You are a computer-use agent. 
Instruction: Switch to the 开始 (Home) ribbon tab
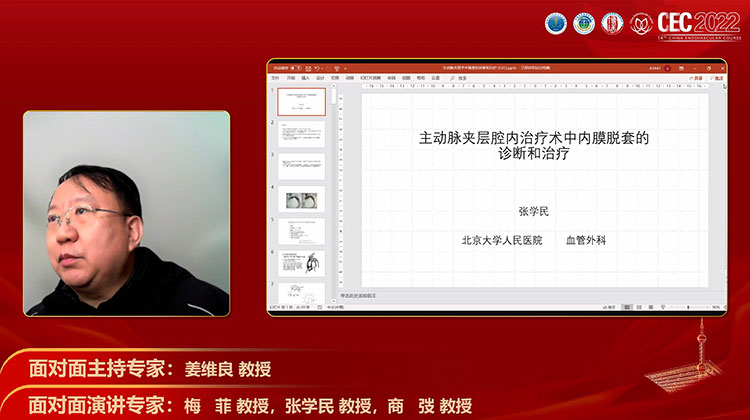coord(291,77)
